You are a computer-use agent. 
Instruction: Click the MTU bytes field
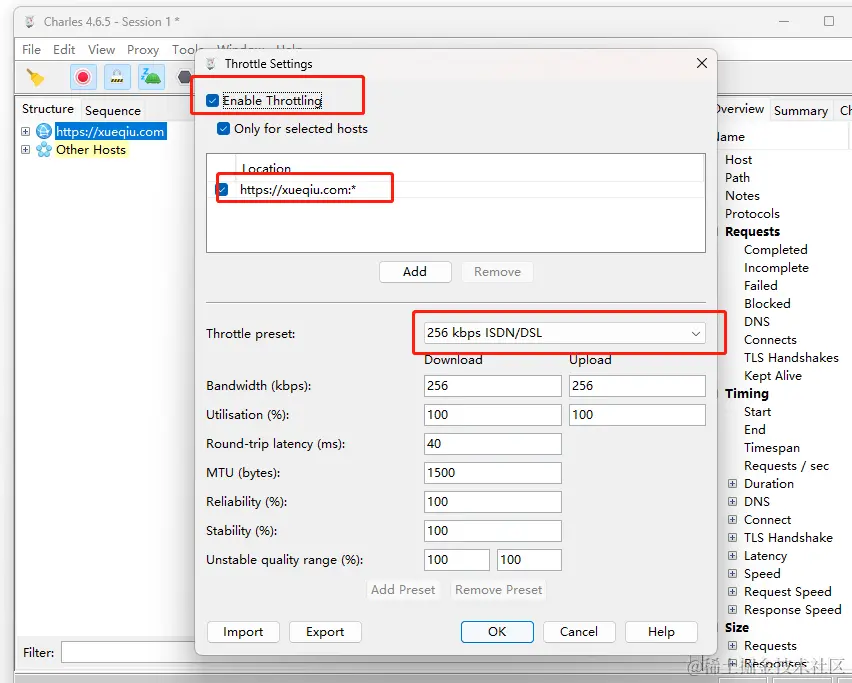coord(492,473)
